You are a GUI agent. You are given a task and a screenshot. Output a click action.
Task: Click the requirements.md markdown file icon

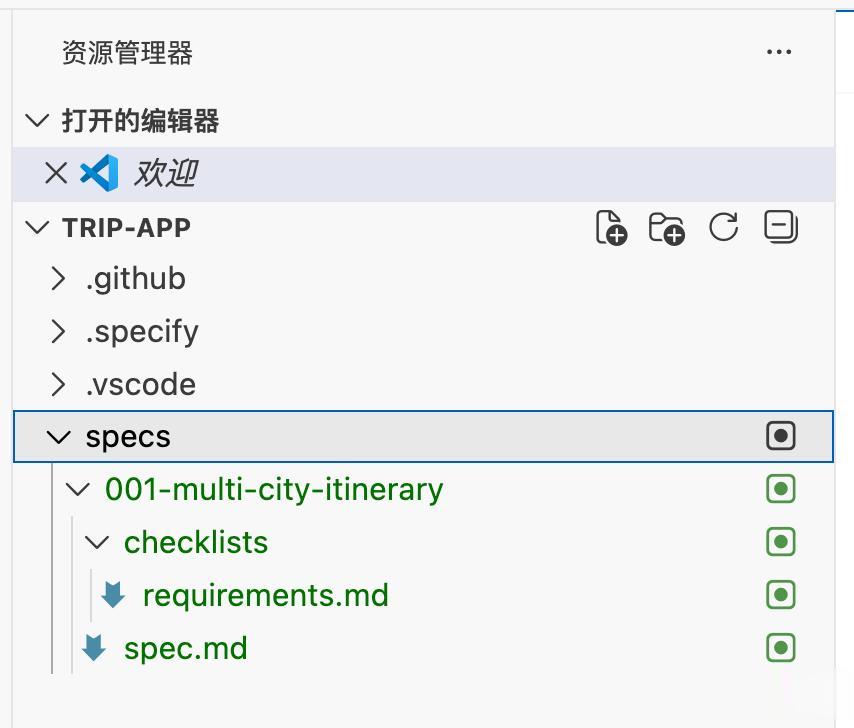tap(113, 595)
